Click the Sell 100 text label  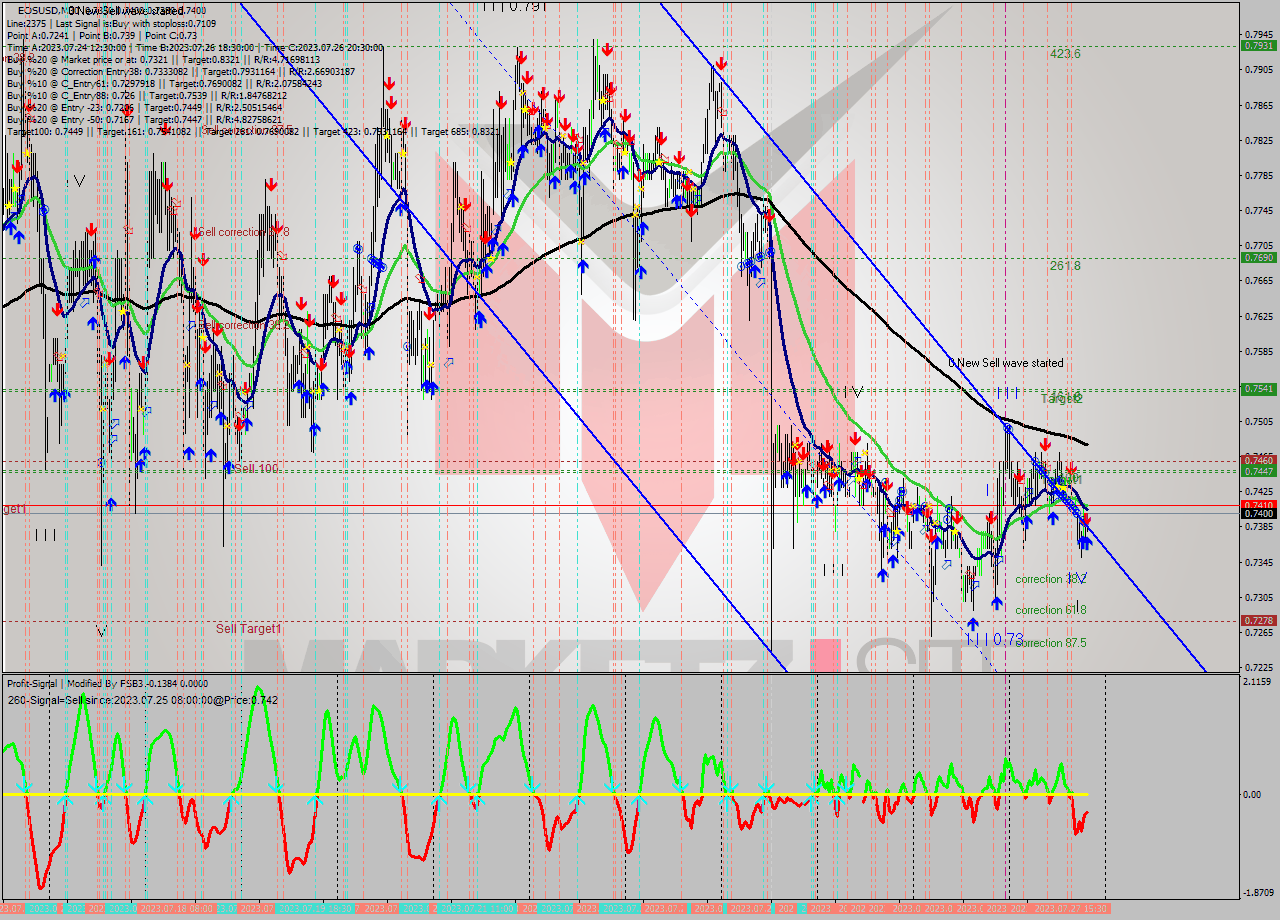[256, 467]
